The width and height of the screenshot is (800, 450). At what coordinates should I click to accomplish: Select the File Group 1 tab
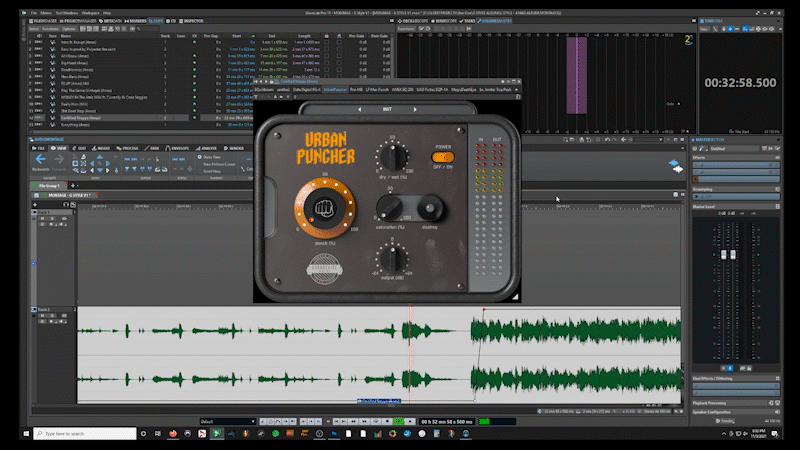[x=47, y=186]
